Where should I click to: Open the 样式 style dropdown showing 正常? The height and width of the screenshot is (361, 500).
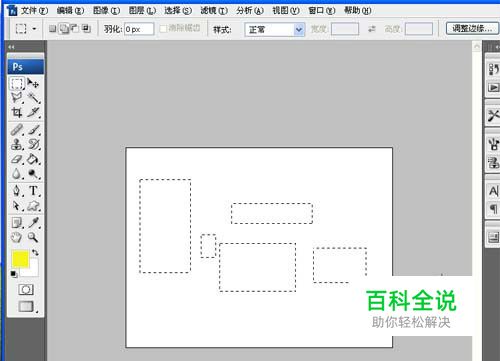275,30
